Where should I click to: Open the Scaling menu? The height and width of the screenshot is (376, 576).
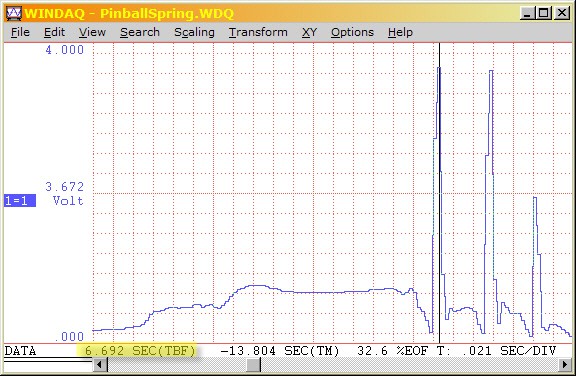pyautogui.click(x=194, y=32)
